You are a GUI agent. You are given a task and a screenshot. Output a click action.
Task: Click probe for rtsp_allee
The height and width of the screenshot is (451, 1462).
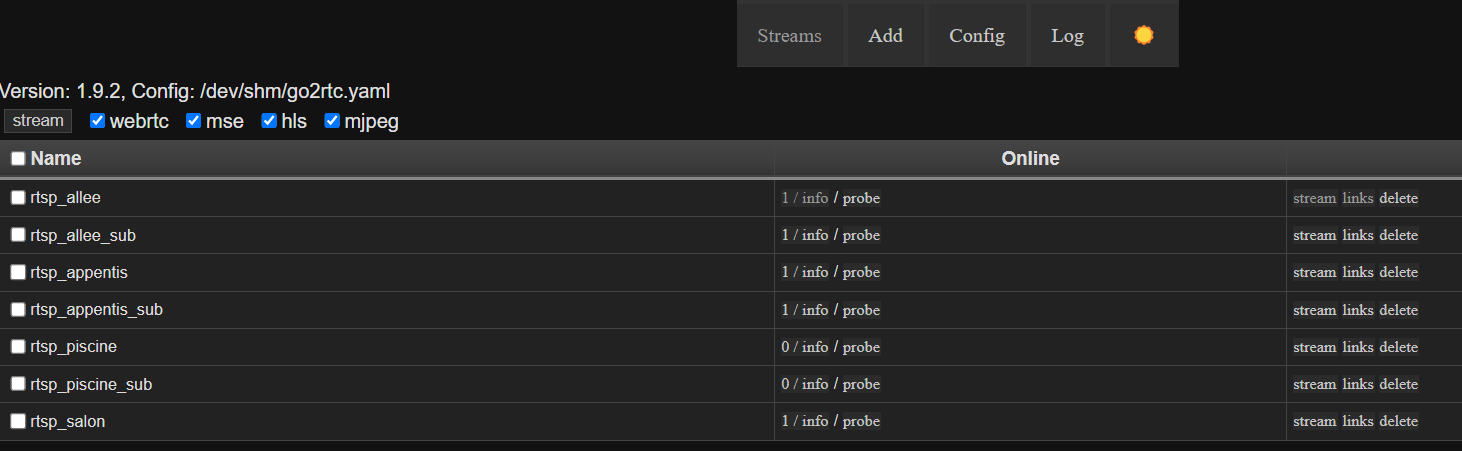pos(861,198)
